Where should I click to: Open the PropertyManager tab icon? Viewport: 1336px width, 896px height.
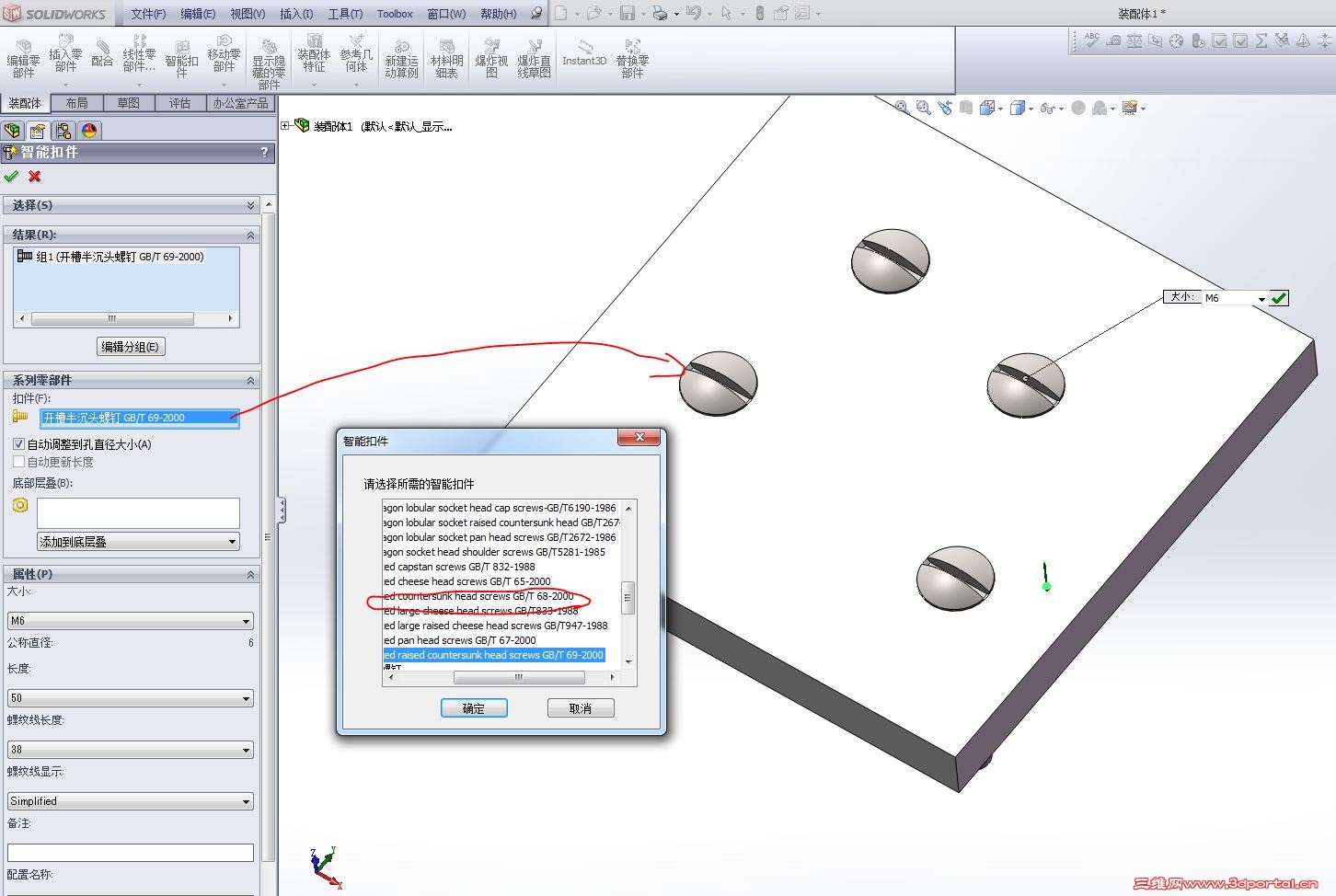[38, 131]
